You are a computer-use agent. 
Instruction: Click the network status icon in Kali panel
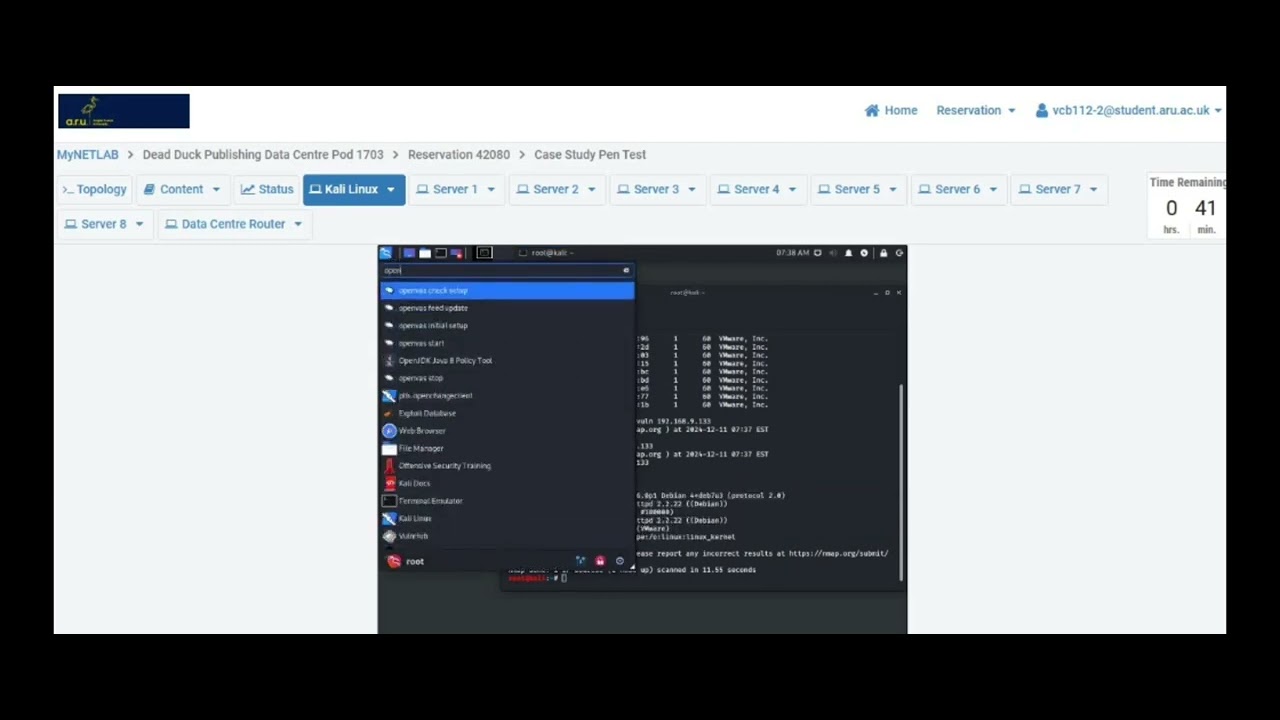tap(817, 253)
